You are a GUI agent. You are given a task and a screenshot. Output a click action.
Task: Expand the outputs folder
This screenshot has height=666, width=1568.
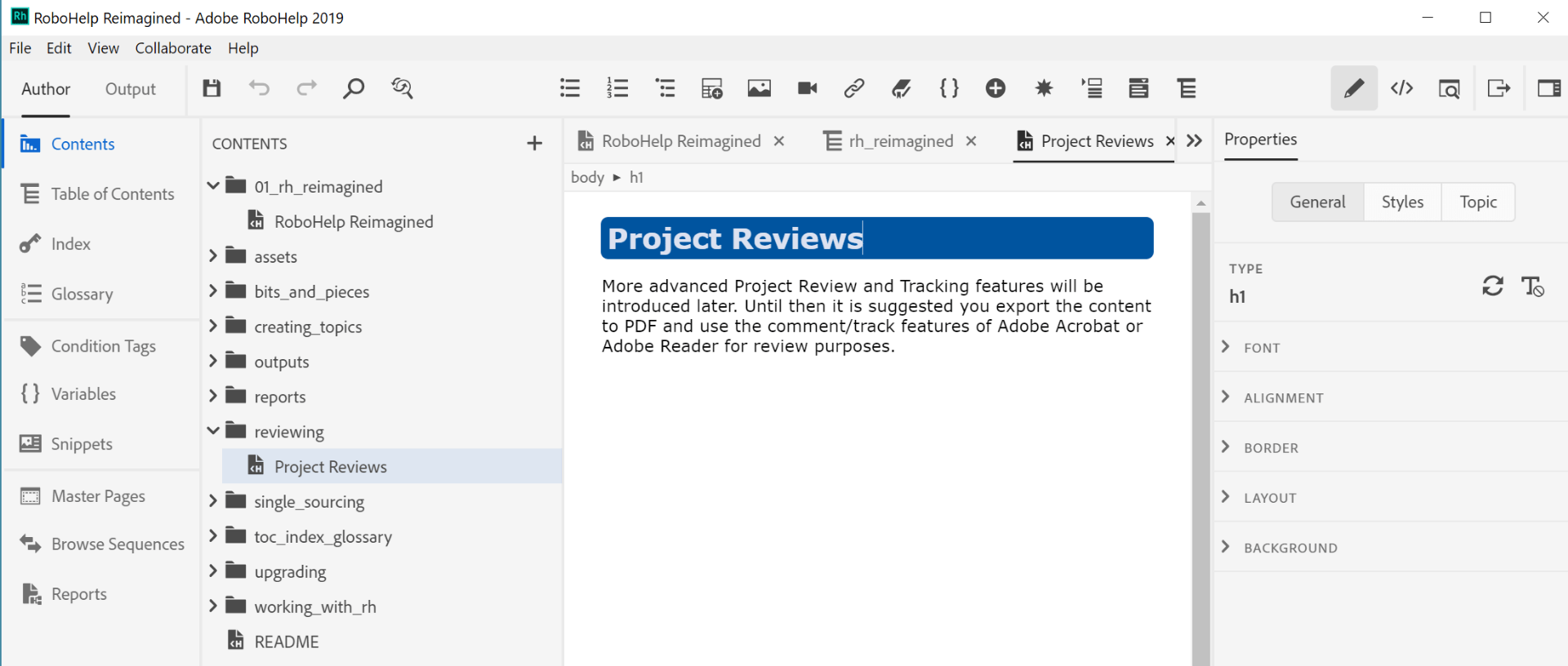click(x=213, y=361)
